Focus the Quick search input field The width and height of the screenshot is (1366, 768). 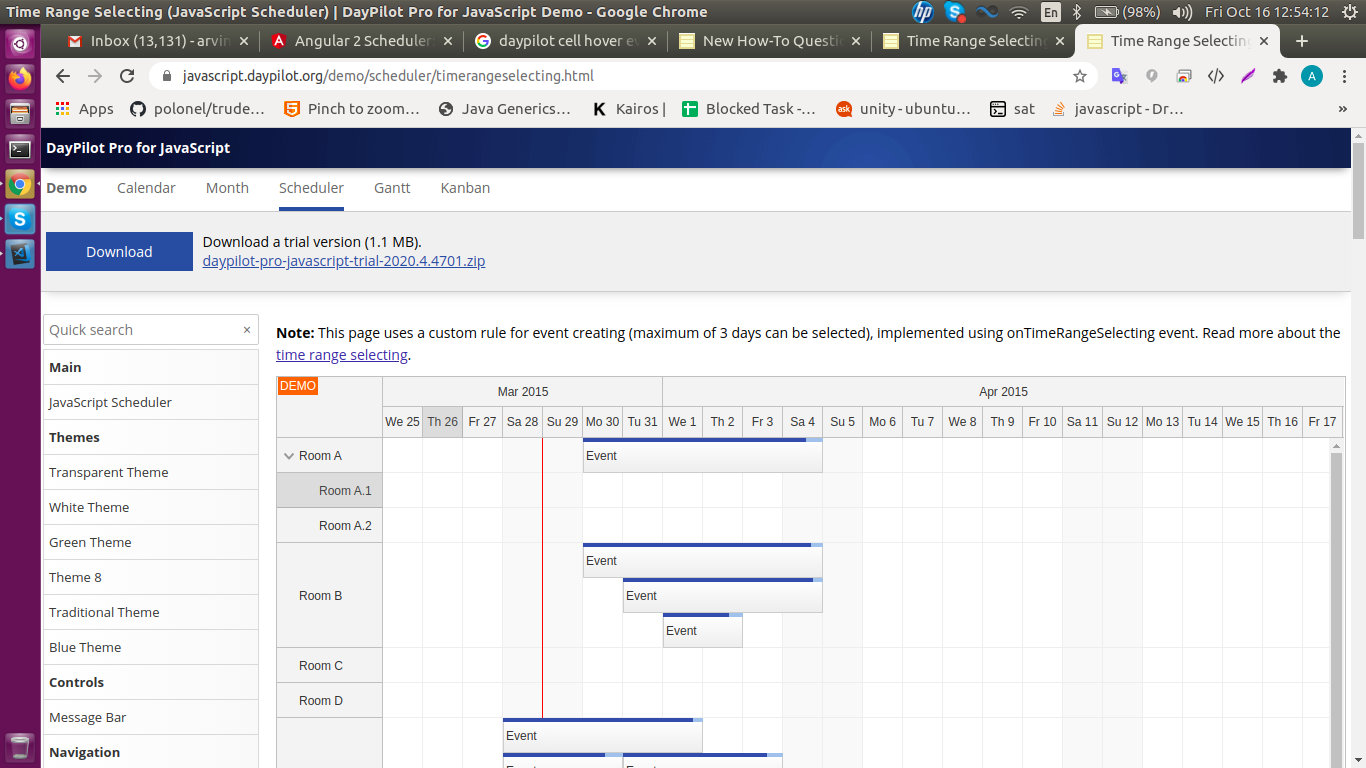click(x=151, y=330)
